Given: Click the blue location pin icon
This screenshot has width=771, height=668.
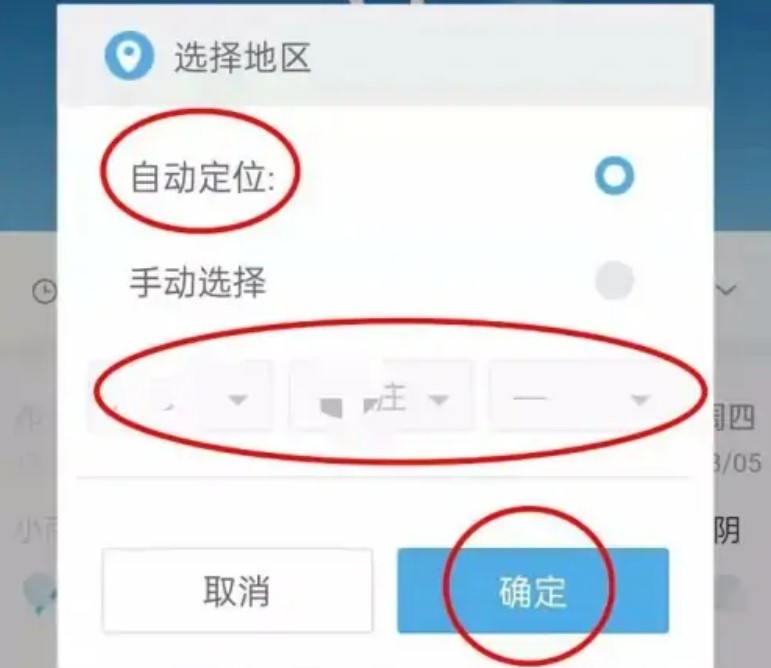Looking at the screenshot, I should [x=129, y=56].
